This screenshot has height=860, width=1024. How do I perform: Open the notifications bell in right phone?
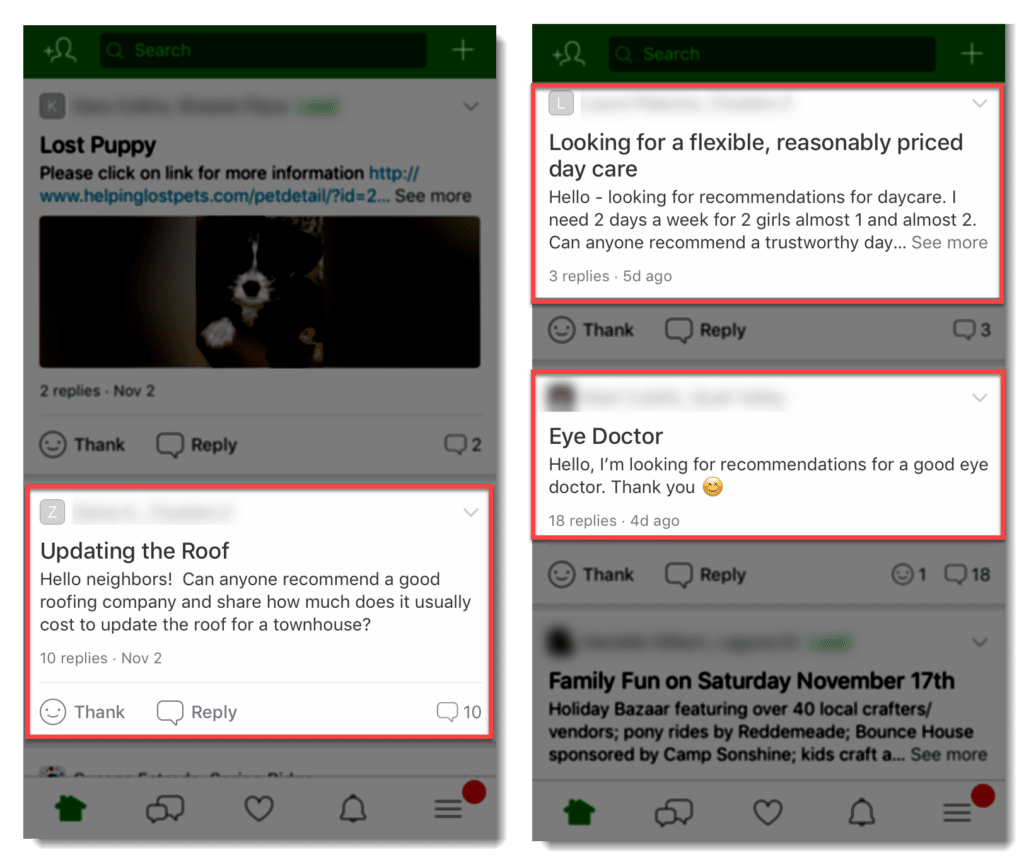pyautogui.click(x=861, y=812)
